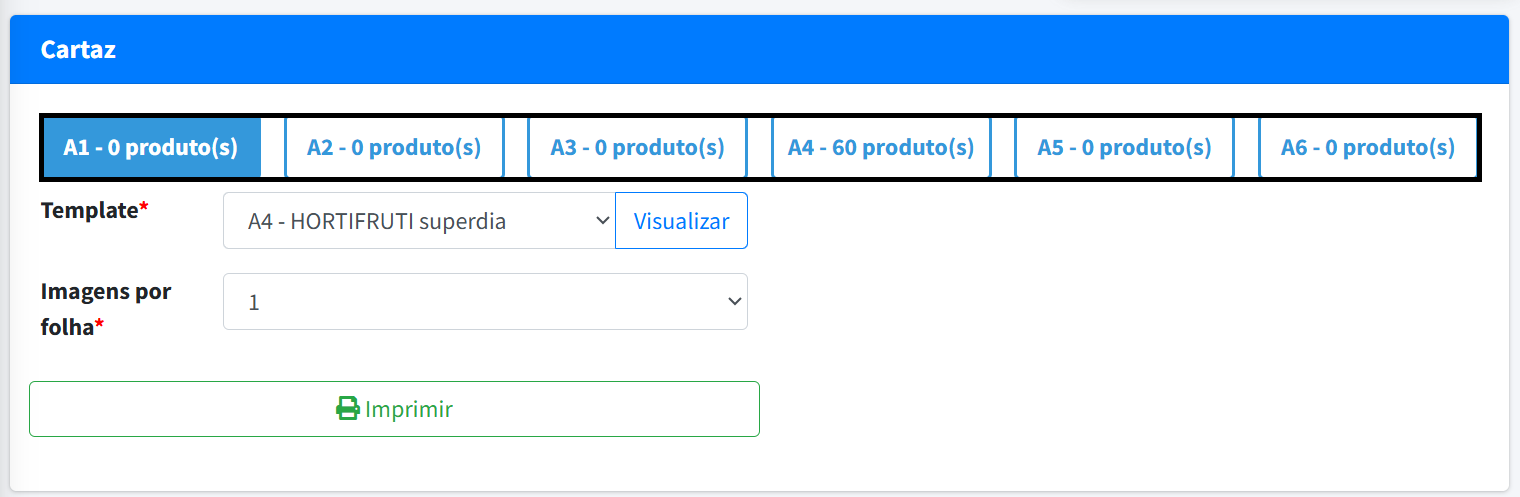Open the Template dropdown
Screen dimensions: 1520x497
(x=418, y=221)
